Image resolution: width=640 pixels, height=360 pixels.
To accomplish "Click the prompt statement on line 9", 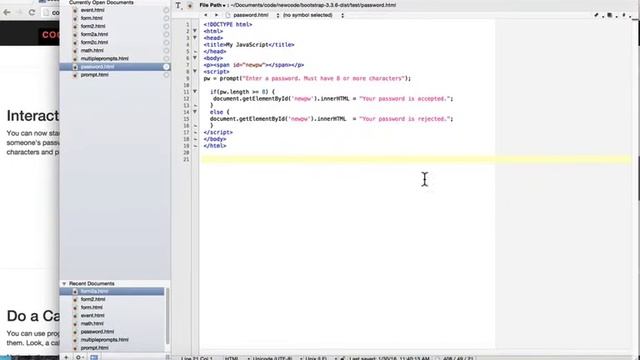I will click(x=307, y=78).
